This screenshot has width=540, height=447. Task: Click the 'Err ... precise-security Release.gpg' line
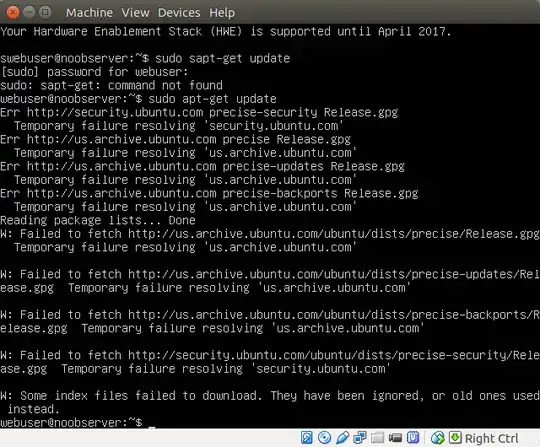199,112
